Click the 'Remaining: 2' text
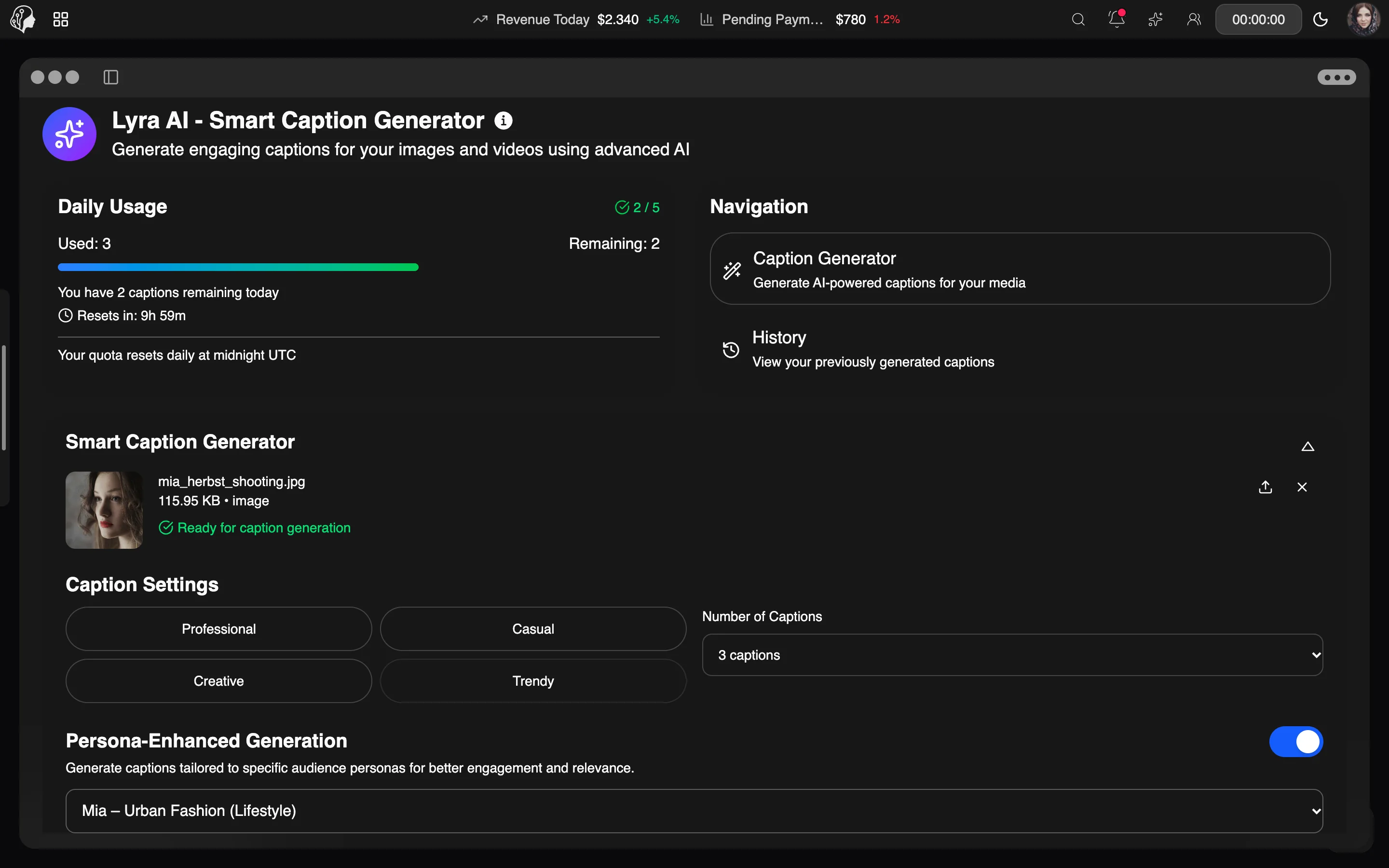1389x868 pixels. click(614, 244)
